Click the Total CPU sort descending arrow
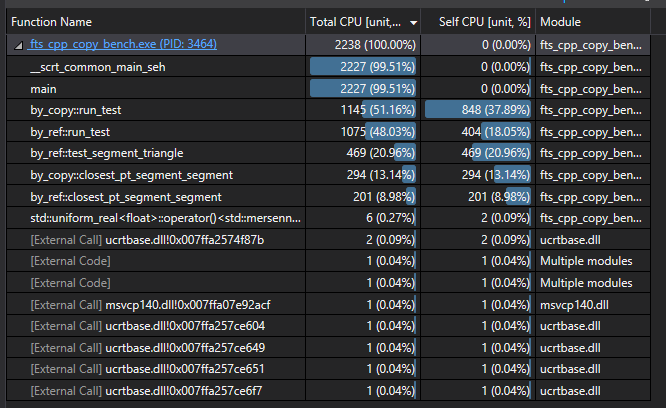 pyautogui.click(x=413, y=23)
